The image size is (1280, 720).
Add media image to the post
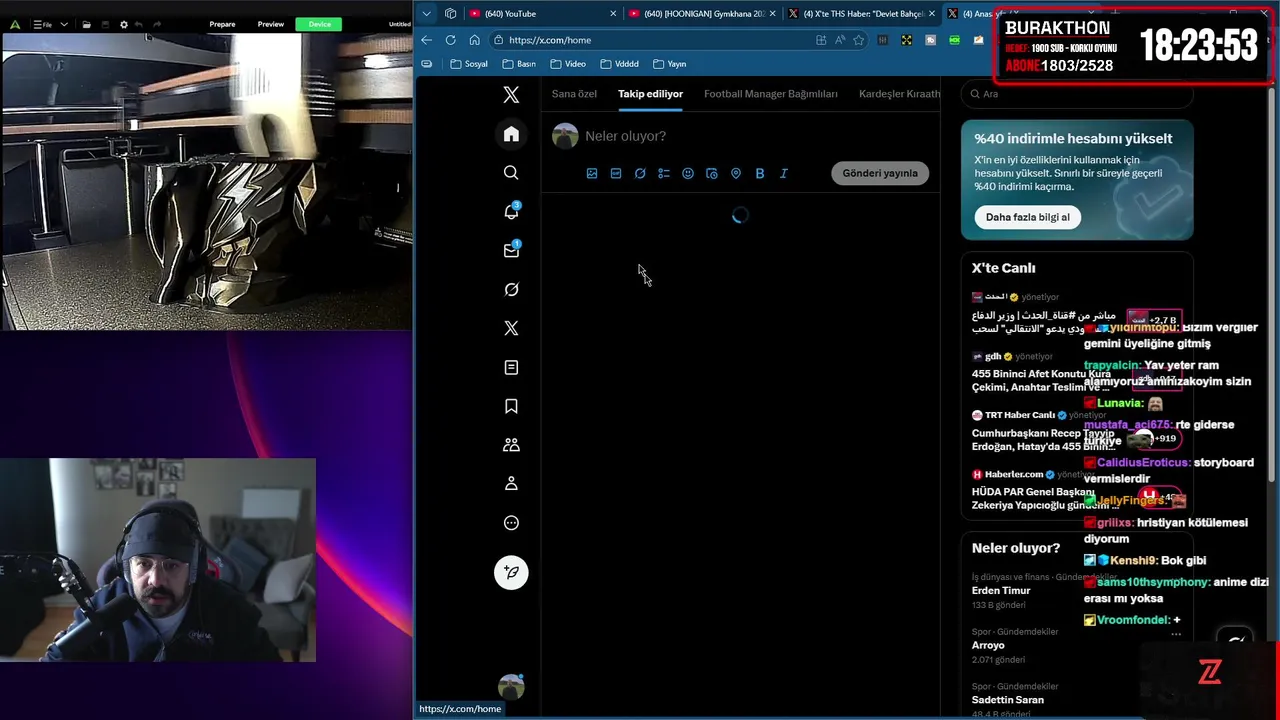coord(592,173)
